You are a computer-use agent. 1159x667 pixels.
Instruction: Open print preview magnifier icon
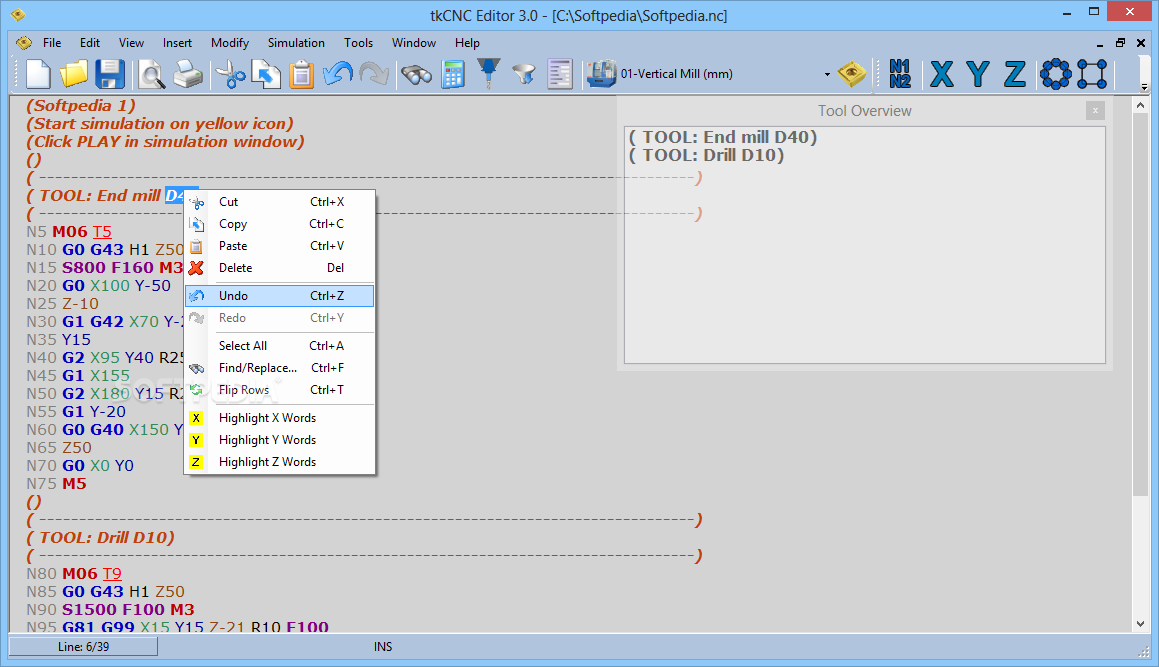click(152, 74)
